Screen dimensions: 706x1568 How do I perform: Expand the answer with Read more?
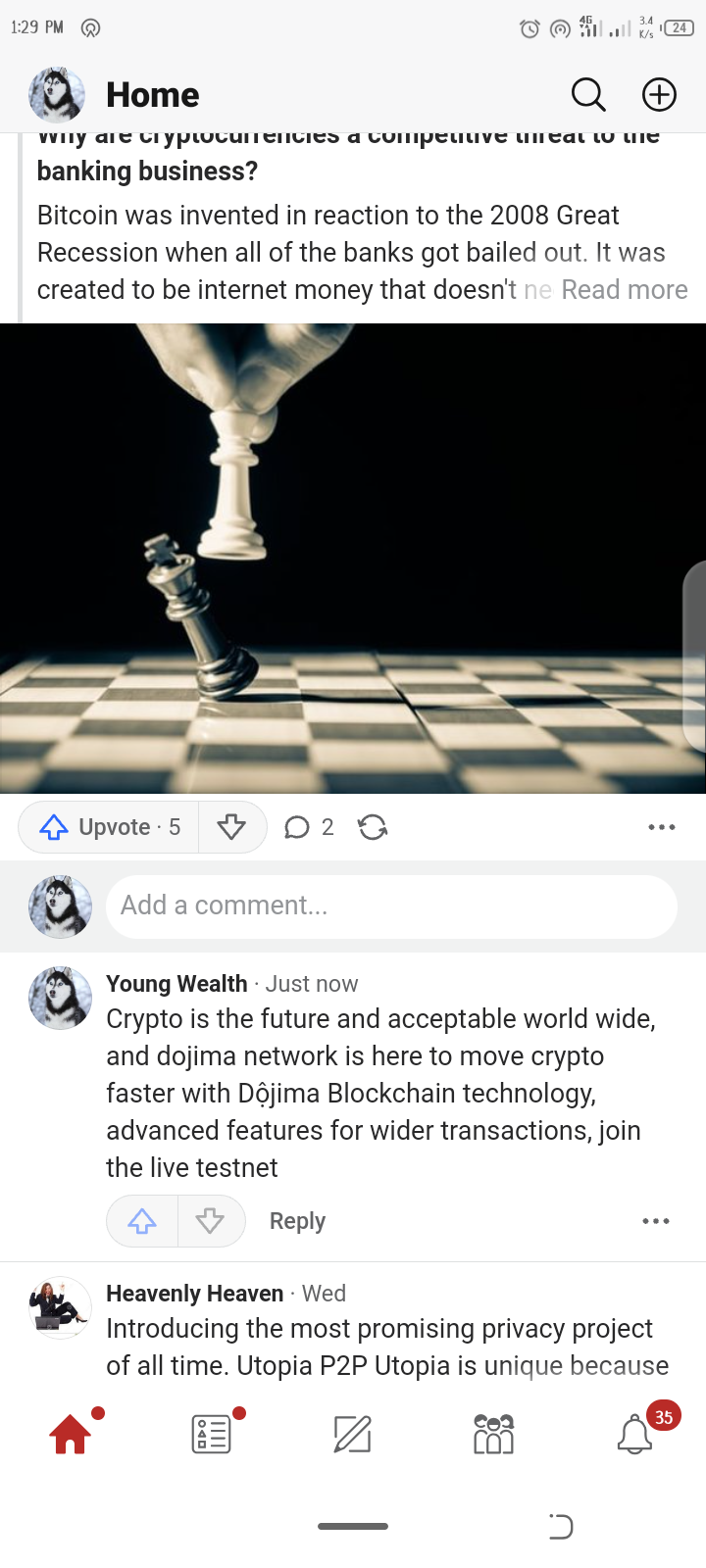(625, 290)
